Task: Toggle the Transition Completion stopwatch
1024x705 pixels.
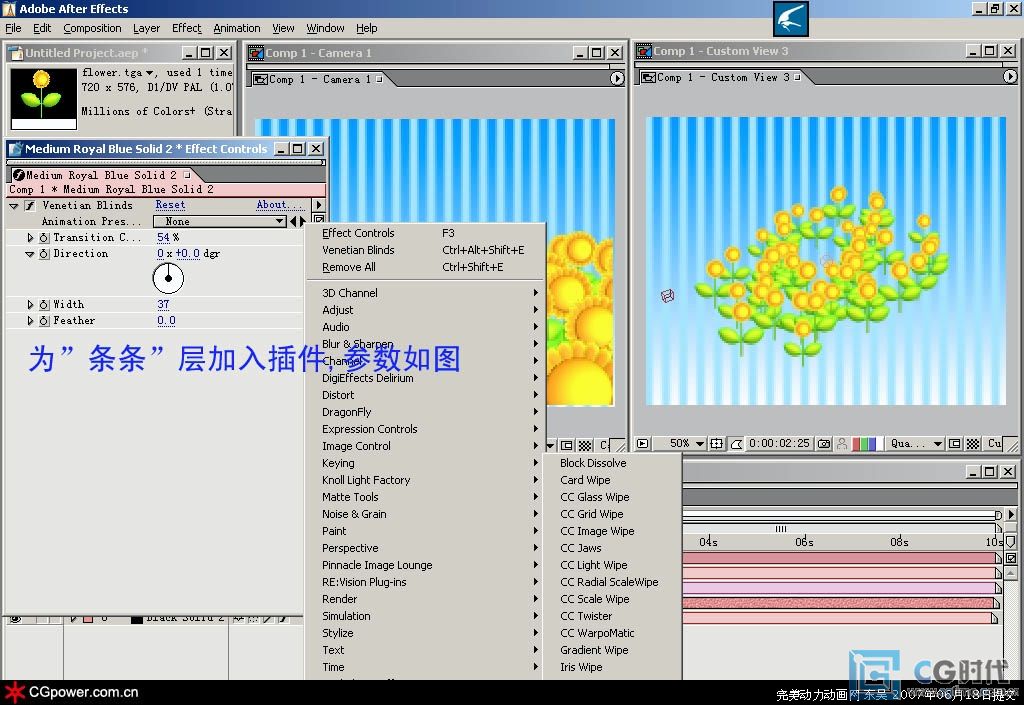Action: 44,238
